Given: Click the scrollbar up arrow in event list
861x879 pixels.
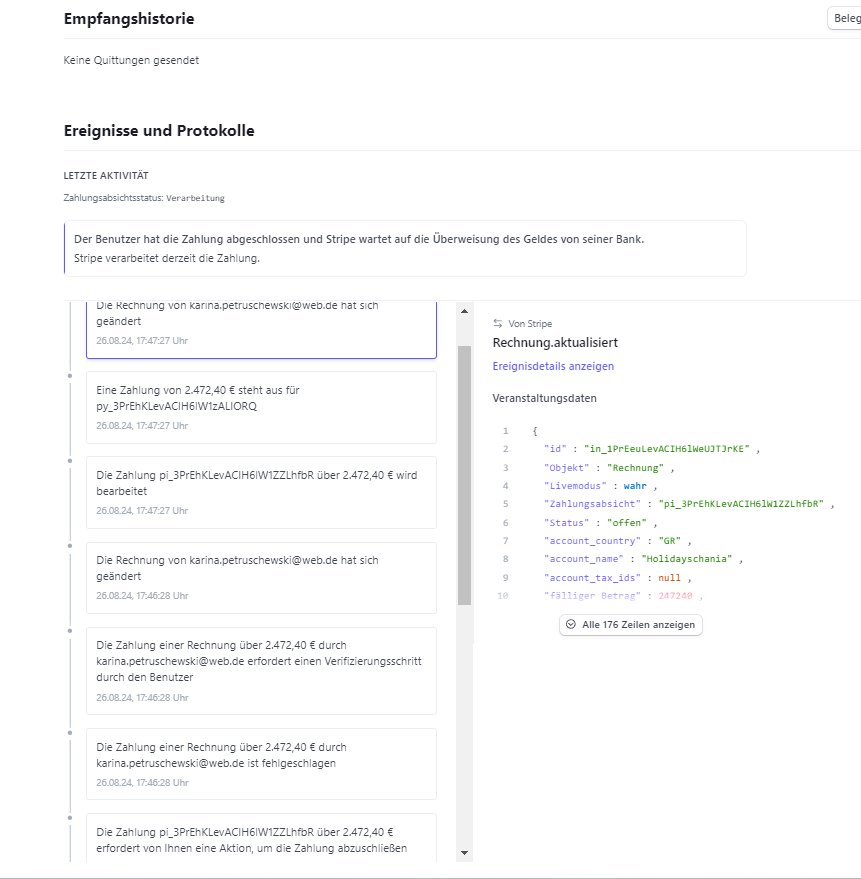Looking at the screenshot, I should coord(464,311).
